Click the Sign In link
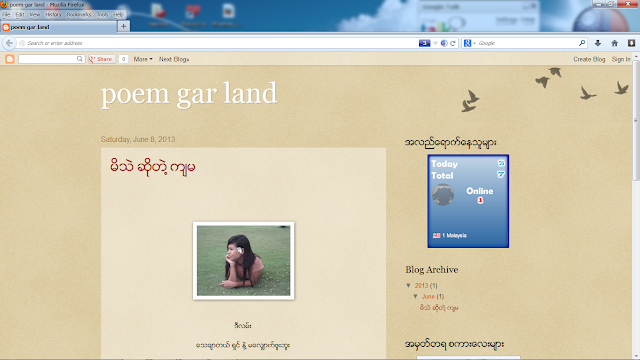Viewport: 640px width, 360px height. (x=621, y=59)
